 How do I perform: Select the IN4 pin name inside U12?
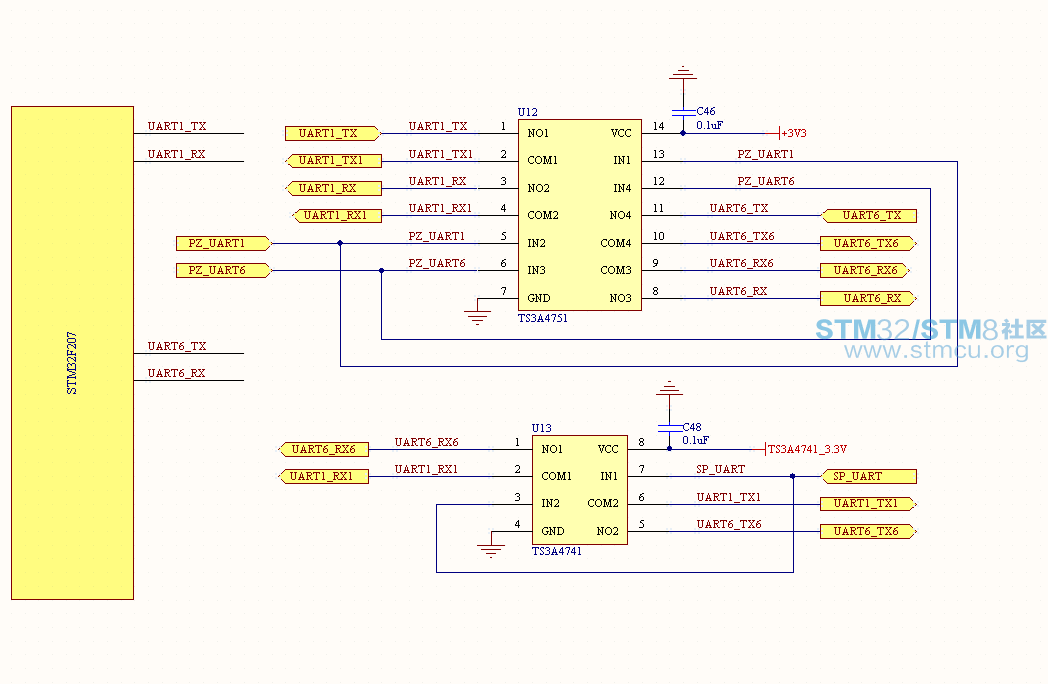[x=622, y=189]
